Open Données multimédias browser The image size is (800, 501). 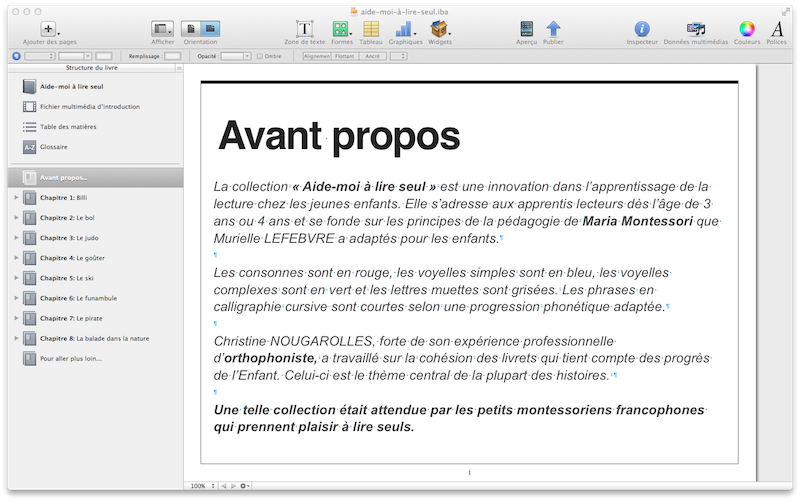pyautogui.click(x=695, y=29)
